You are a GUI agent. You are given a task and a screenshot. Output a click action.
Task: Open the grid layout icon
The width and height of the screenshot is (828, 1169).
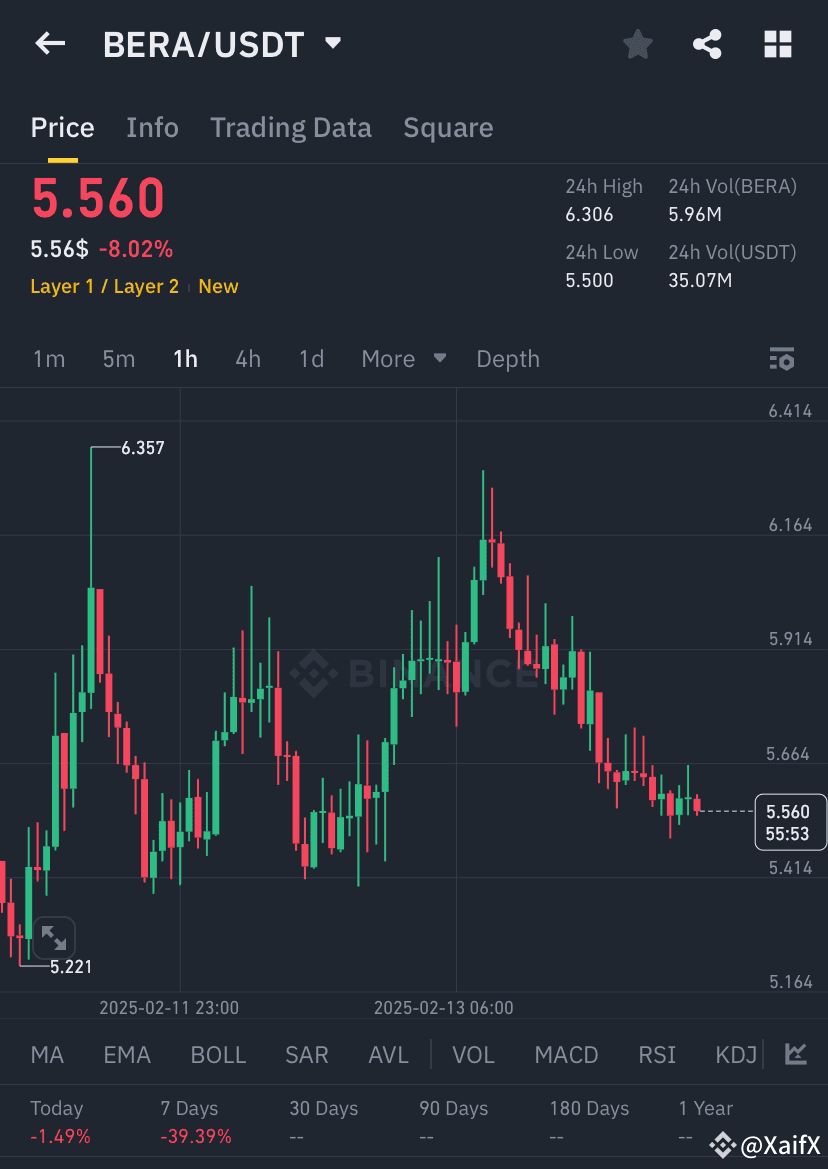click(x=778, y=45)
